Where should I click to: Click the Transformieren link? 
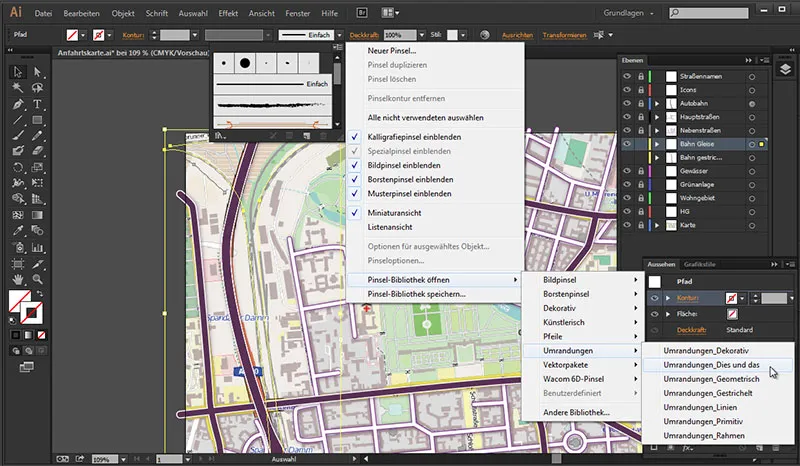[564, 35]
